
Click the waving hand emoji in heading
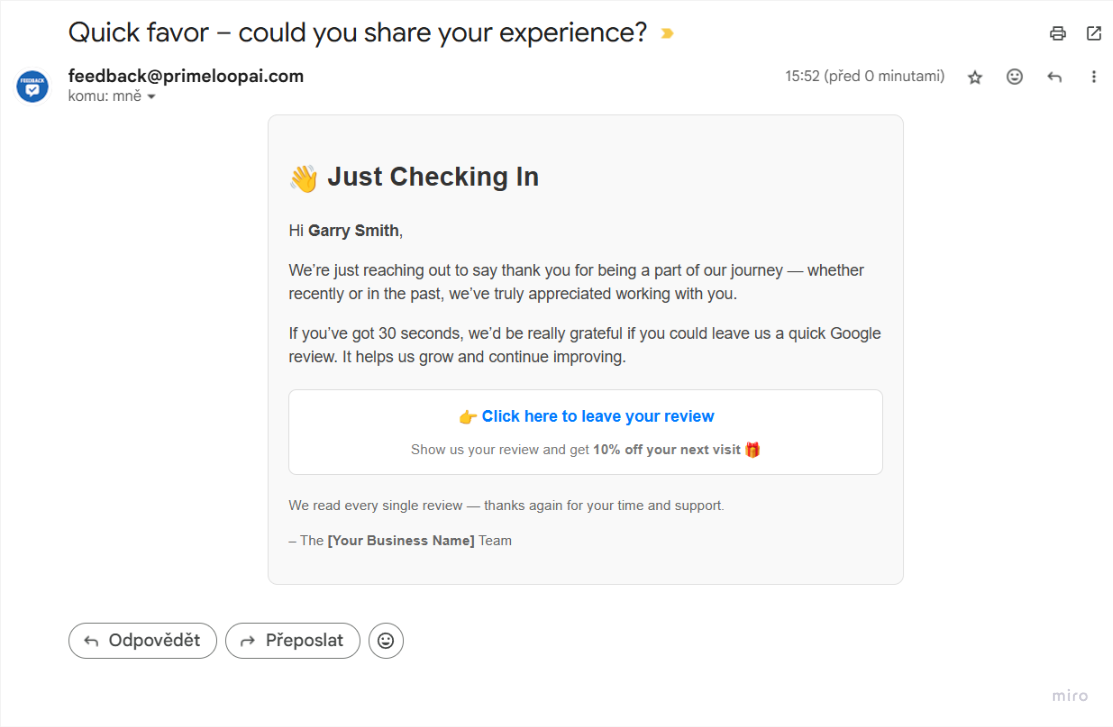click(303, 178)
